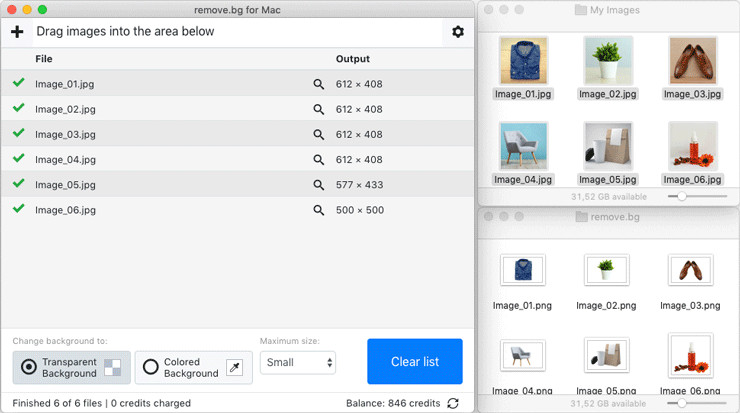Select Image_06.jpg bottle thumbnail in My Images

[693, 146]
